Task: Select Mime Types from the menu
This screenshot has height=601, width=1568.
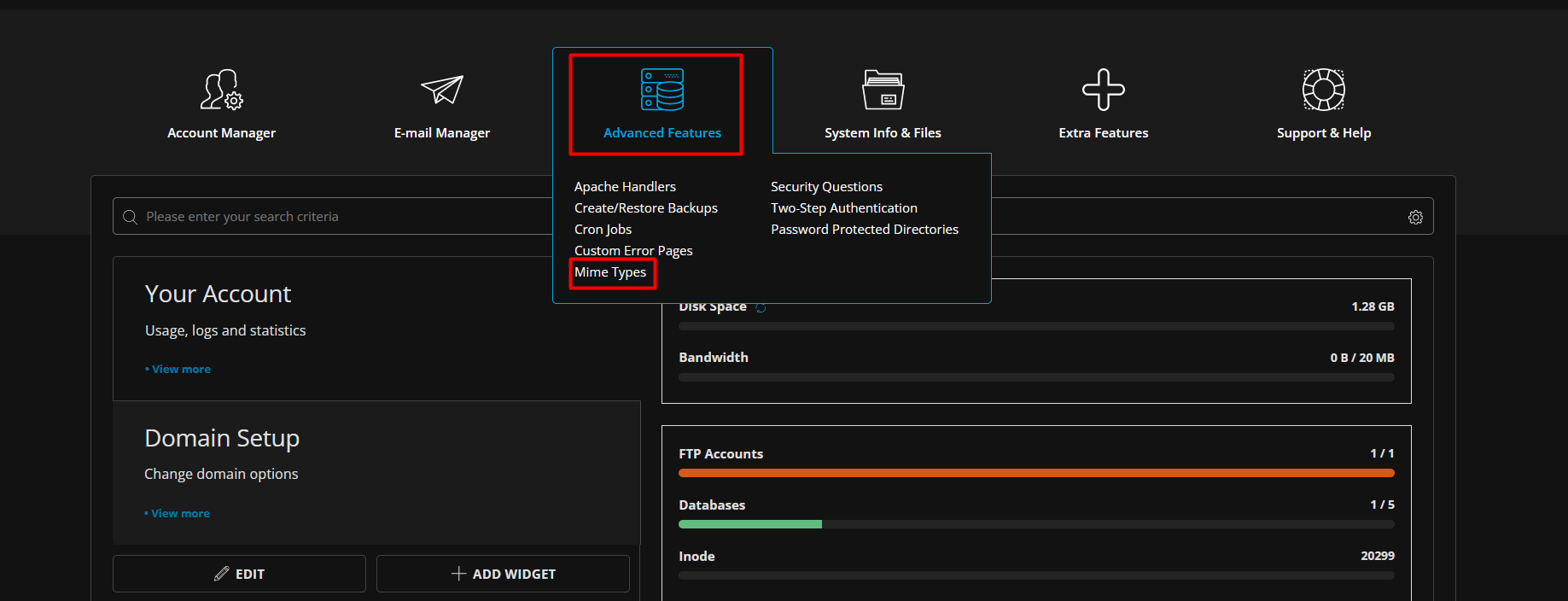Action: 610,272
